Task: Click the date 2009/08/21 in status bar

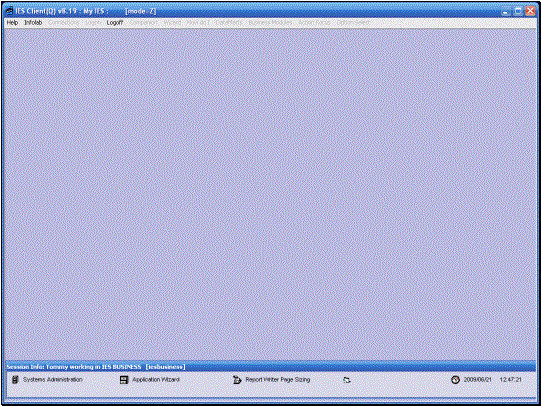Action: point(478,379)
